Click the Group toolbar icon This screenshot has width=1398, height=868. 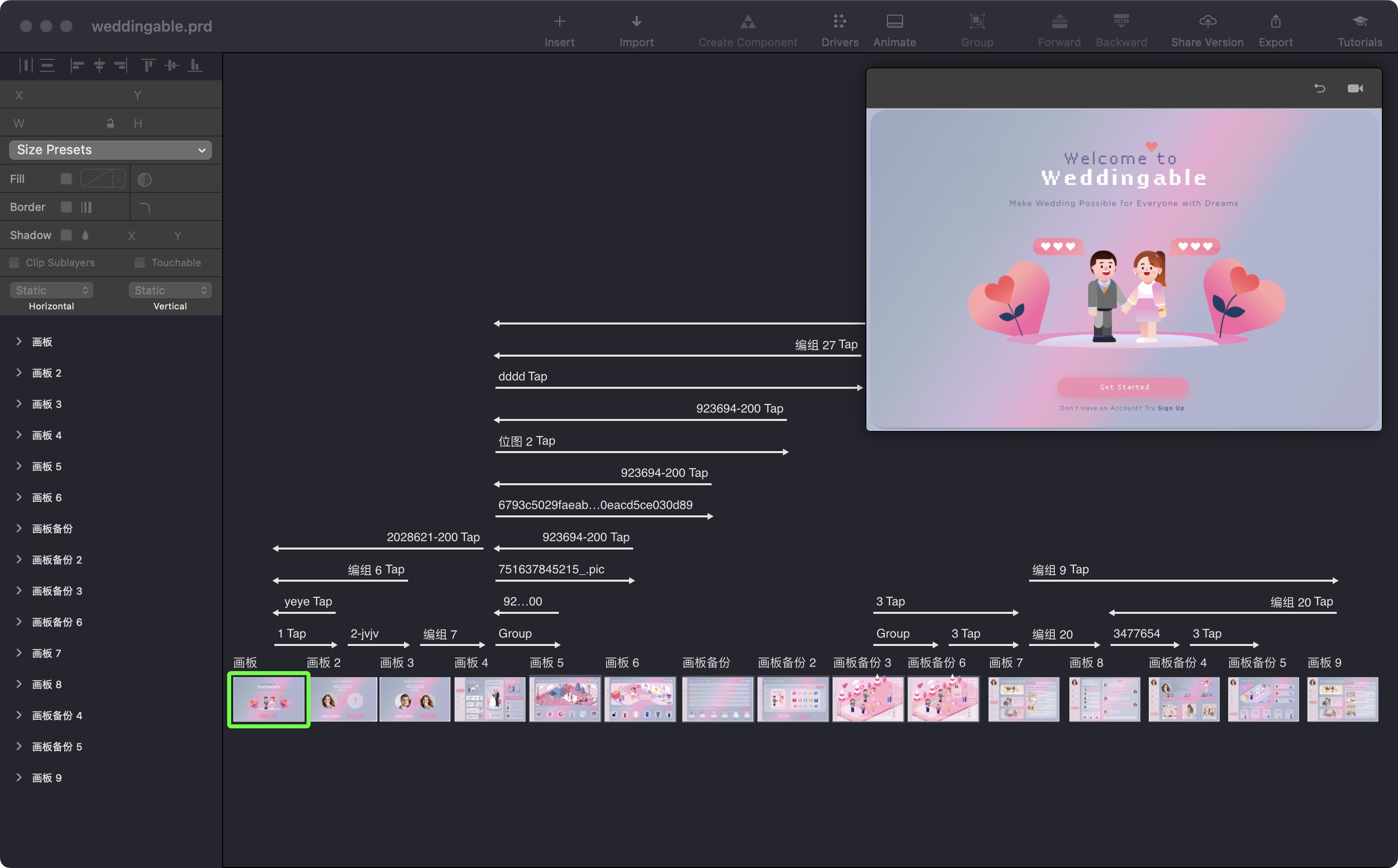(976, 22)
